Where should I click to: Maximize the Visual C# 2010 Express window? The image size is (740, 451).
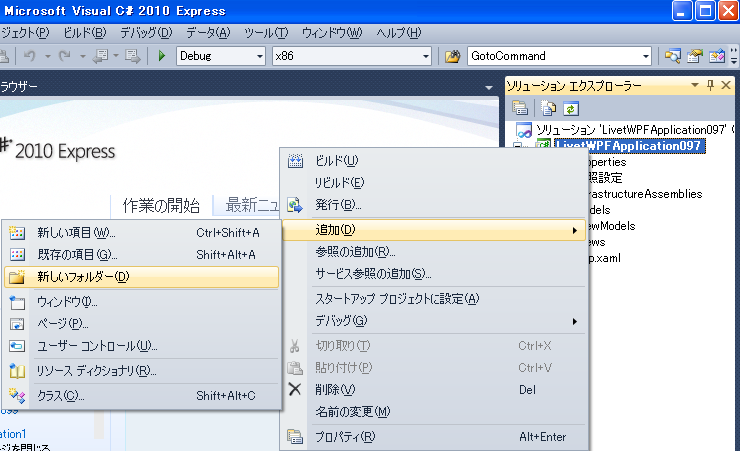tap(705, 11)
